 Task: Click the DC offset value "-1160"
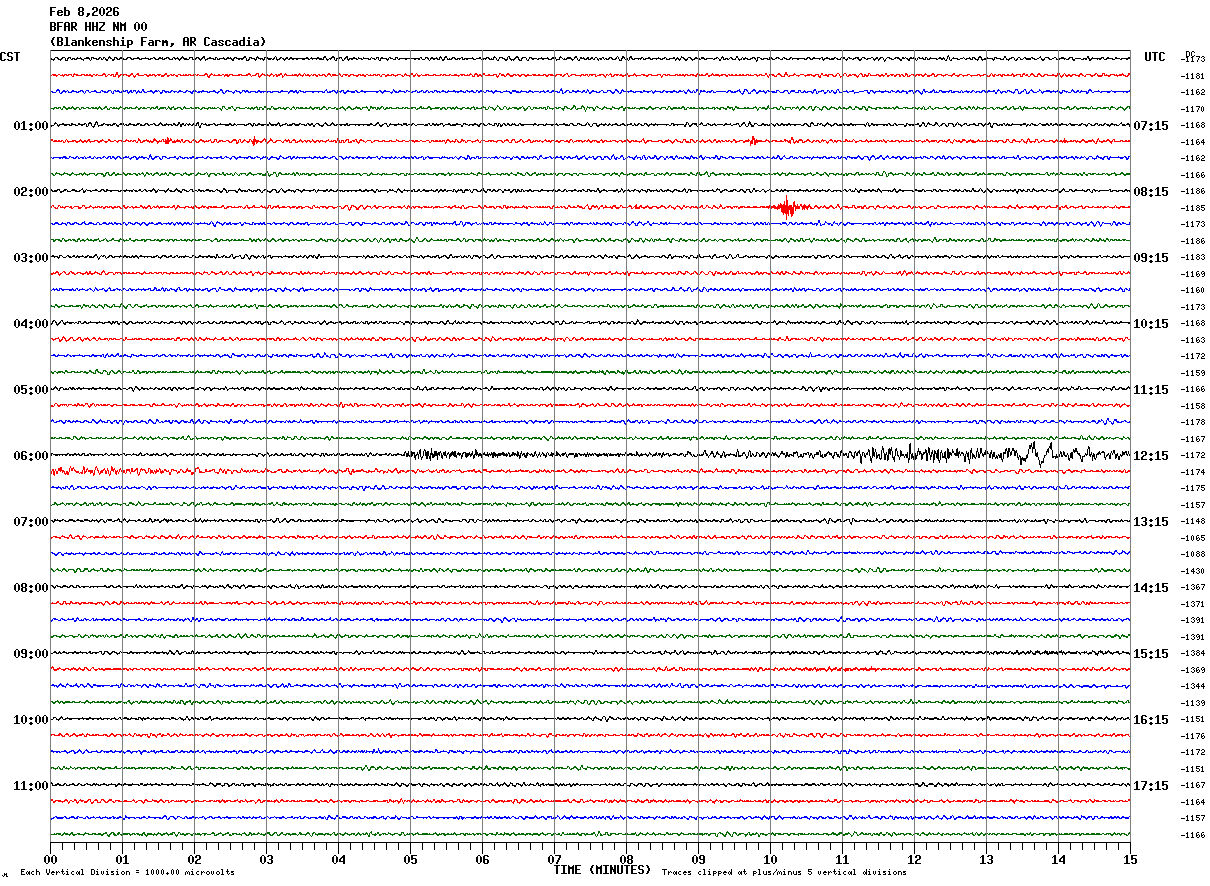pos(1193,291)
